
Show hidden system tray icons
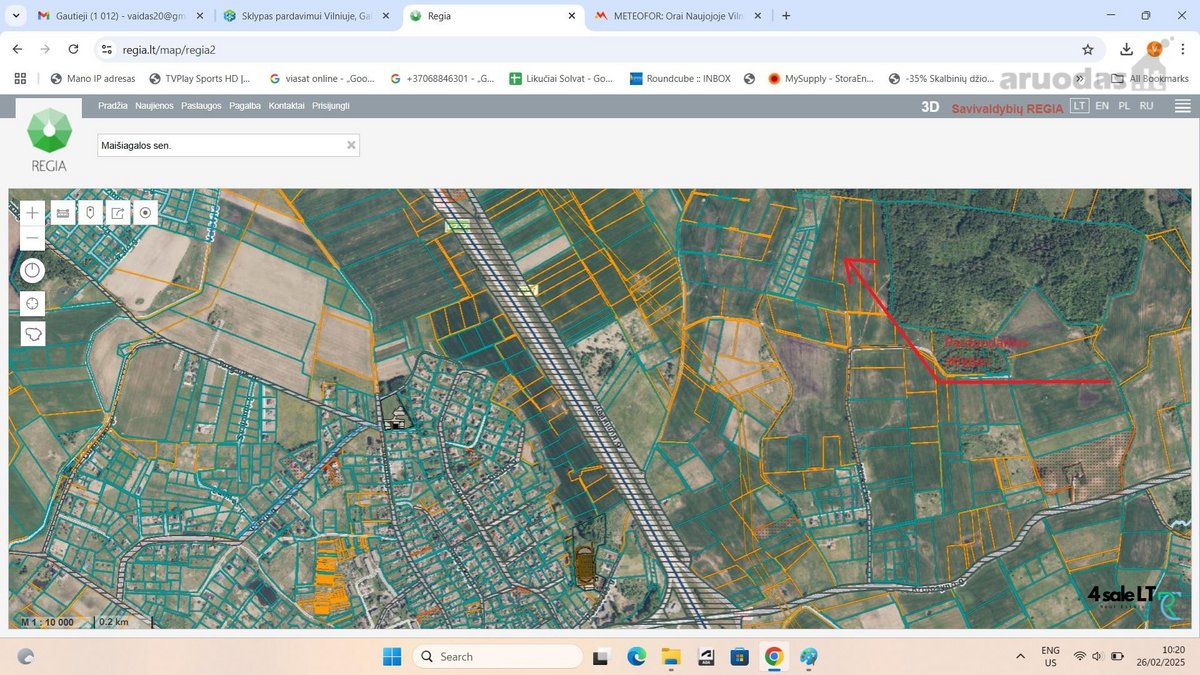click(x=1020, y=656)
